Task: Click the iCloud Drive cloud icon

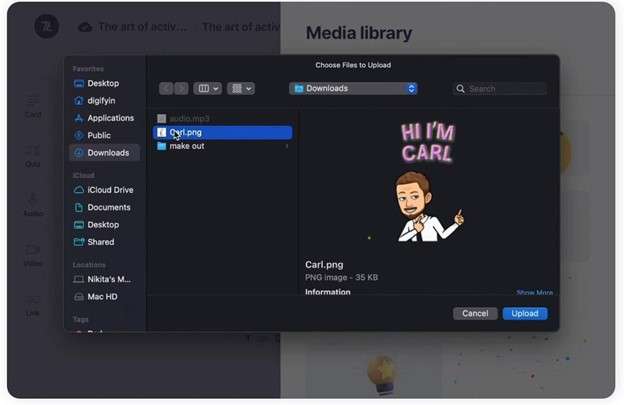Action: pyautogui.click(x=79, y=190)
